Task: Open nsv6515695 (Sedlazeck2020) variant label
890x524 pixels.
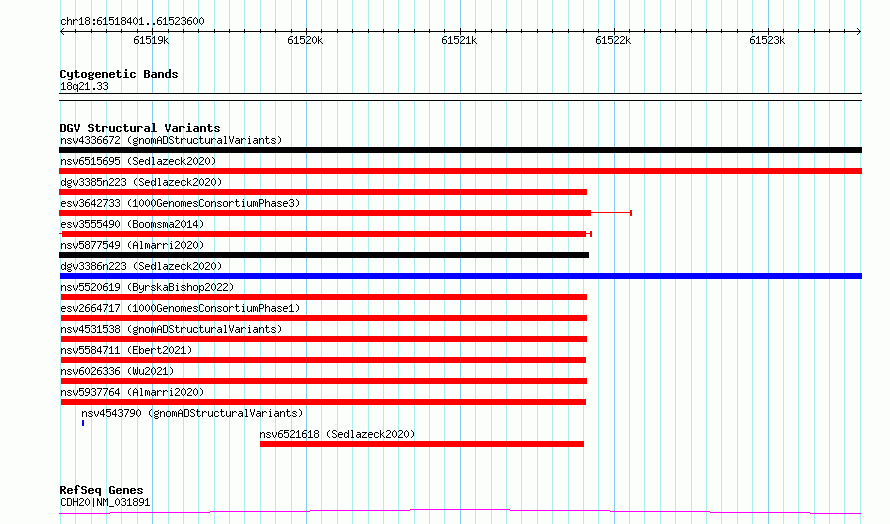Action: pos(138,161)
